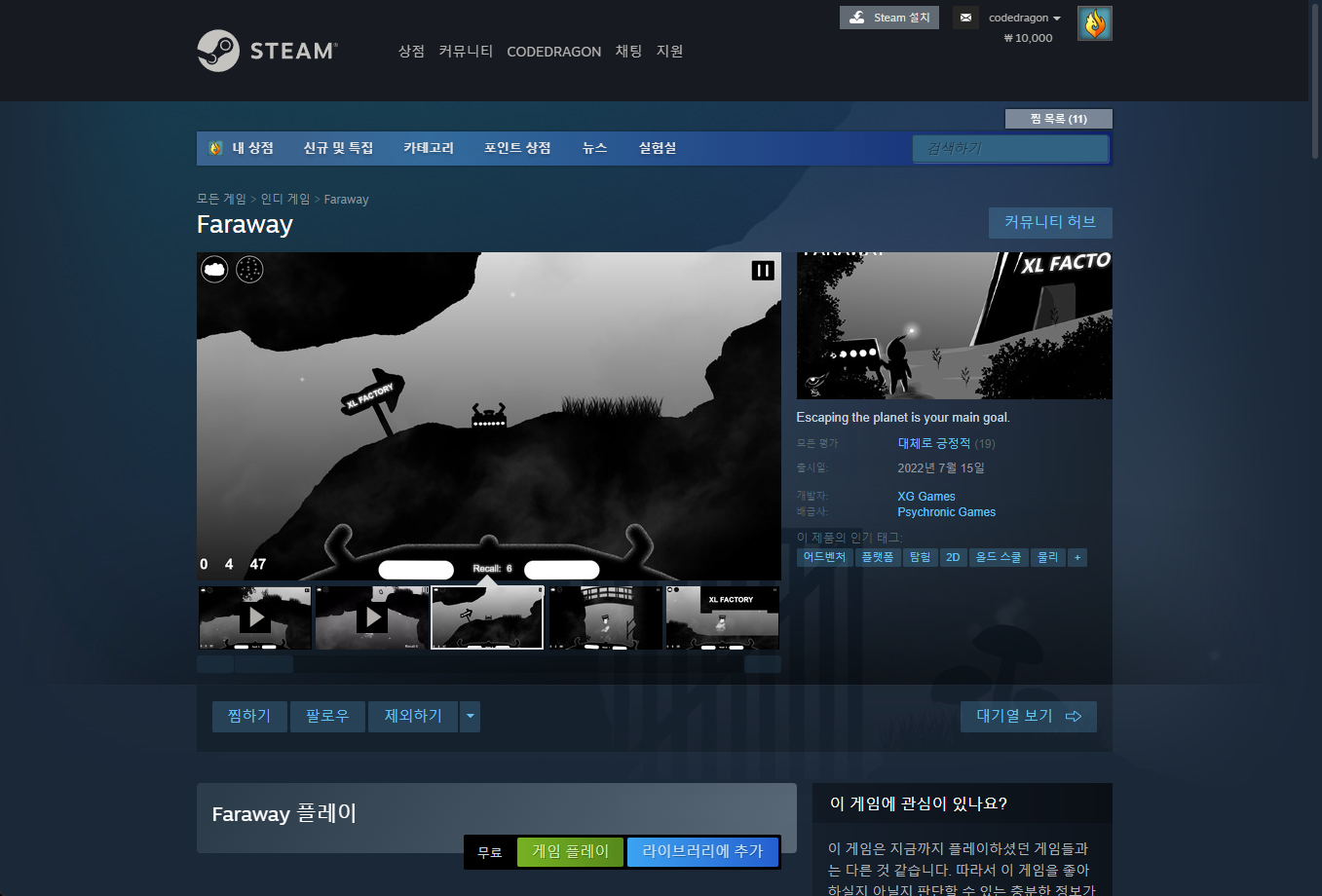Open the 커뮤니티 menu

[x=466, y=51]
